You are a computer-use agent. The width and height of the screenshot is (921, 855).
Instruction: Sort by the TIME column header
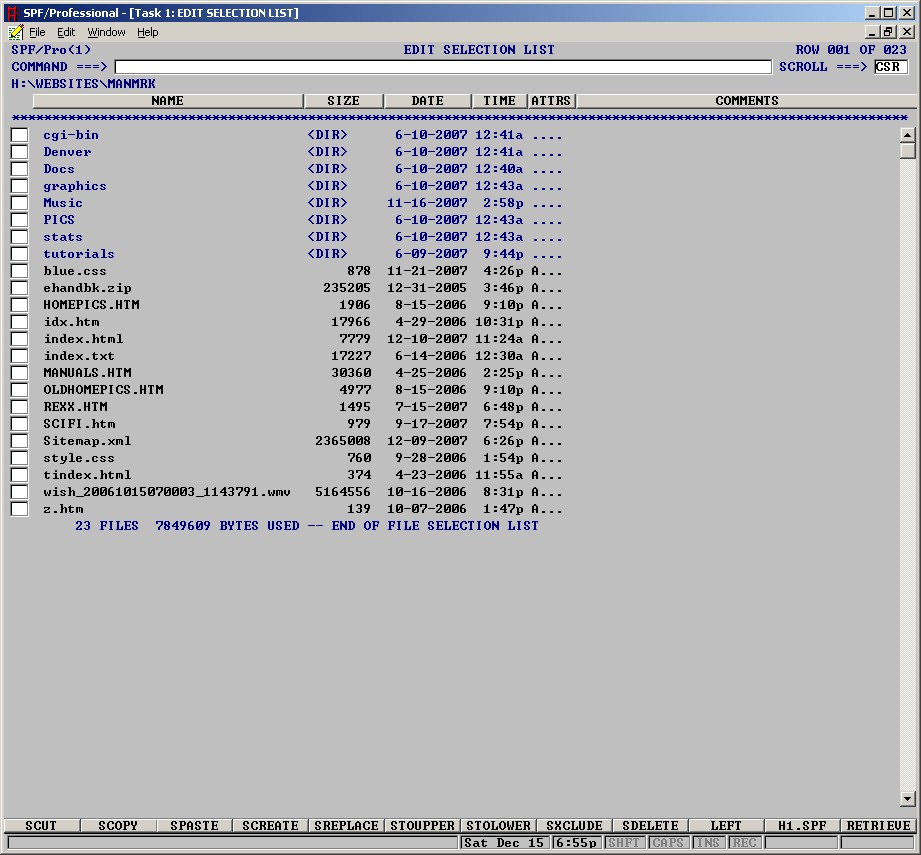(499, 101)
